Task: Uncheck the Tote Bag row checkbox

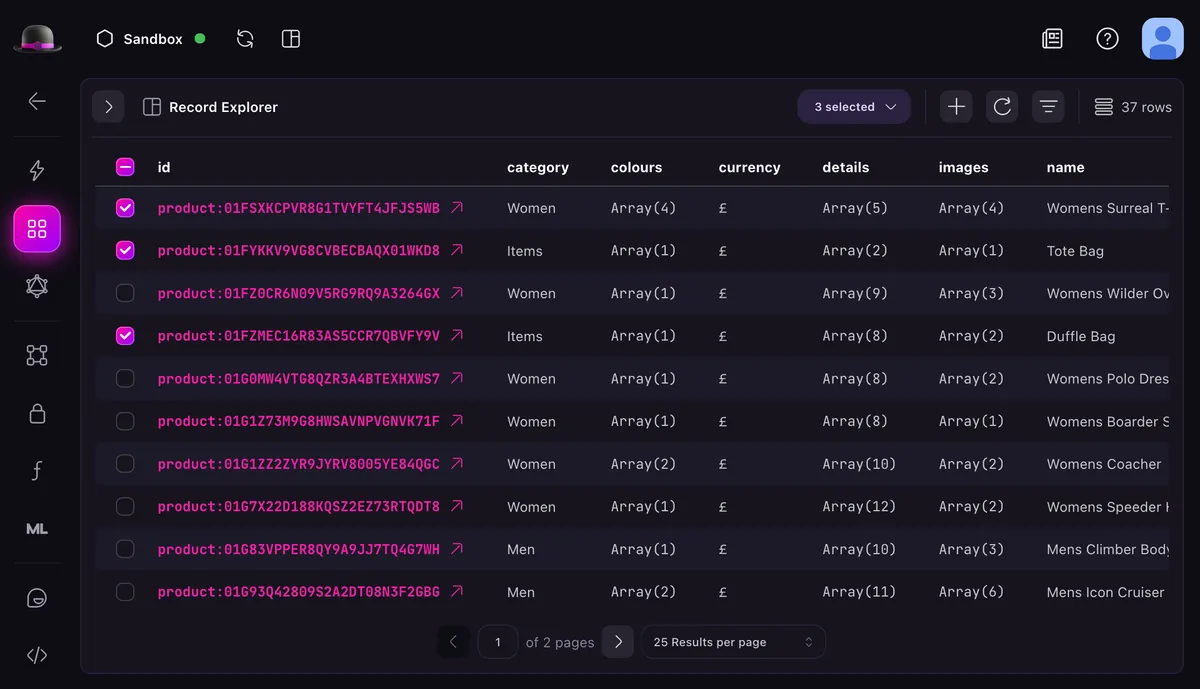Action: (125, 251)
